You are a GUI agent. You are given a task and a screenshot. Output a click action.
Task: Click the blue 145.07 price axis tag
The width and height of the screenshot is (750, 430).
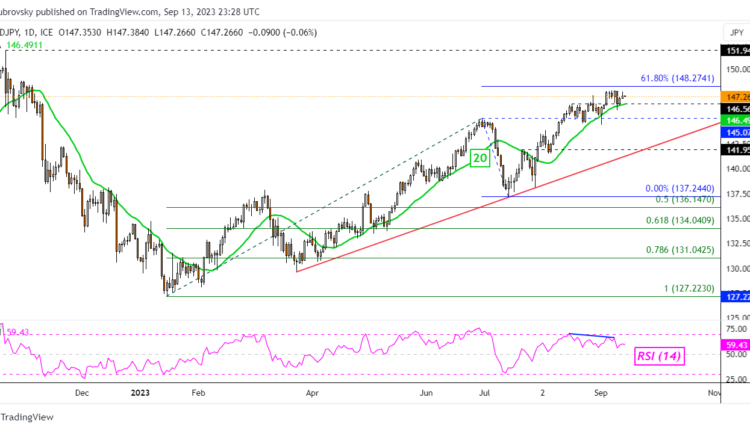click(x=735, y=130)
